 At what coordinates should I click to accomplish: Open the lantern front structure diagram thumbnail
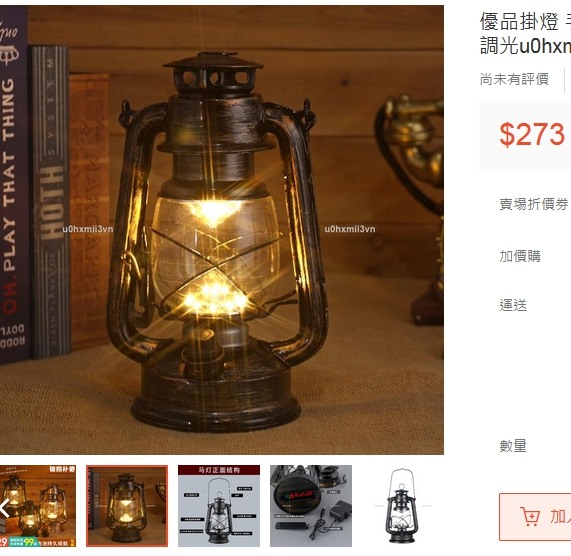click(x=219, y=506)
